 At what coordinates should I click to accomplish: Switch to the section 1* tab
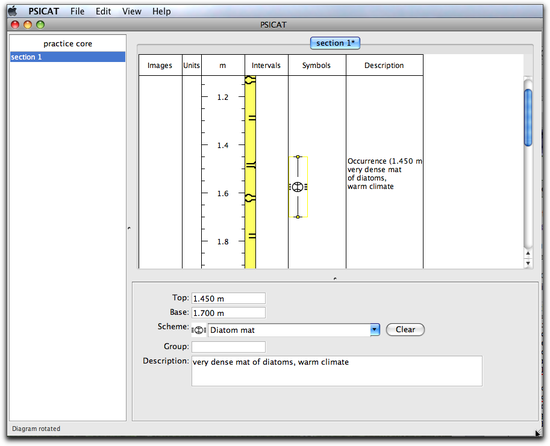click(x=335, y=43)
